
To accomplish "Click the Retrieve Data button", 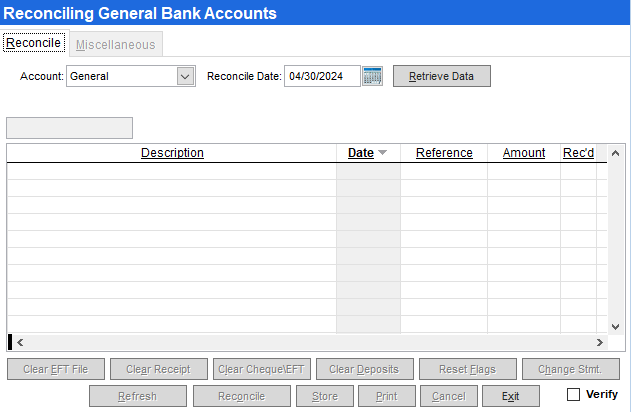I will 441,76.
